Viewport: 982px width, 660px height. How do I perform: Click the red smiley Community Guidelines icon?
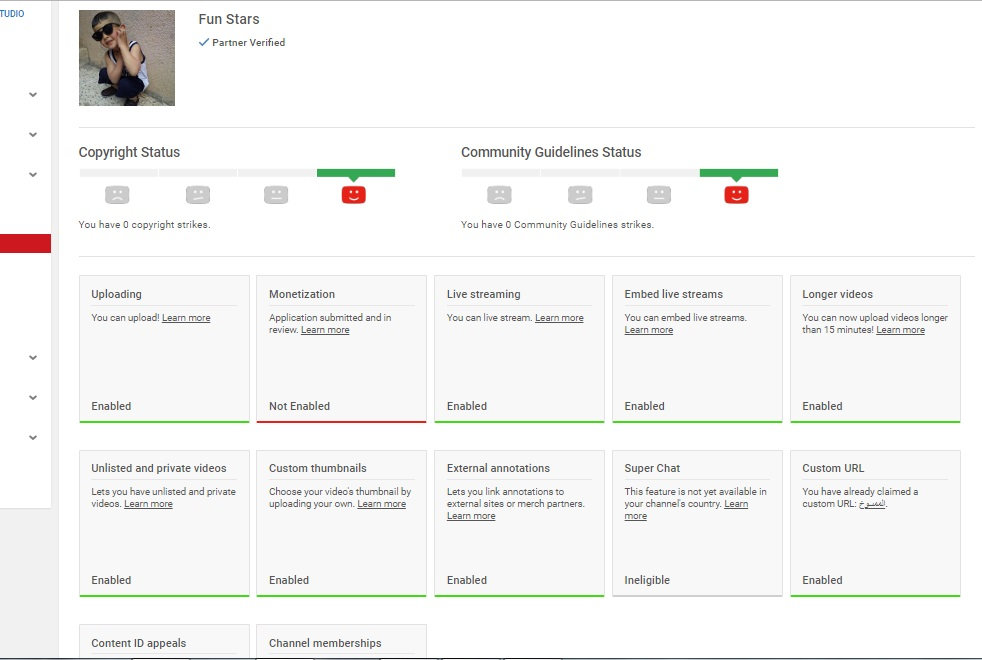click(x=736, y=195)
